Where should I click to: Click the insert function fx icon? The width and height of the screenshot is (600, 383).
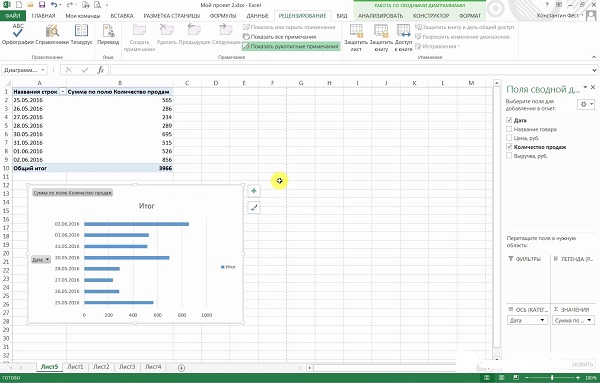(x=101, y=70)
